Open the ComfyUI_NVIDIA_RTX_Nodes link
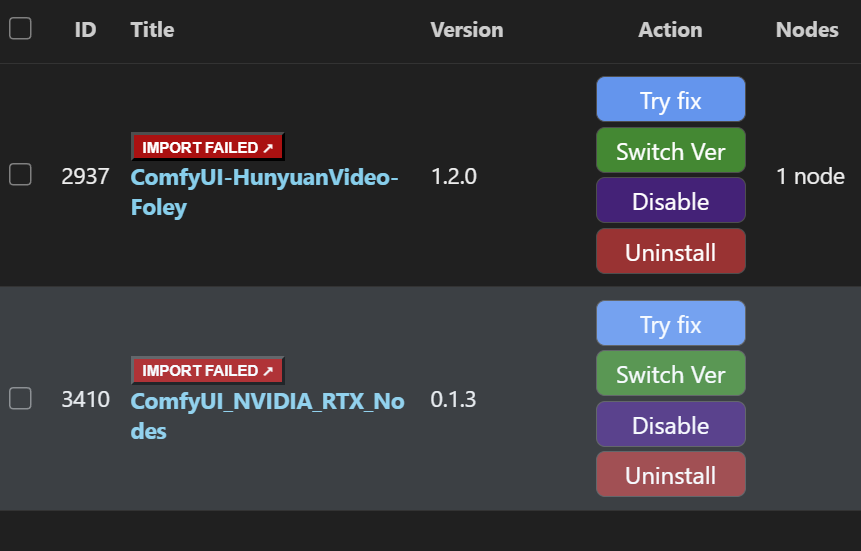 click(267, 416)
